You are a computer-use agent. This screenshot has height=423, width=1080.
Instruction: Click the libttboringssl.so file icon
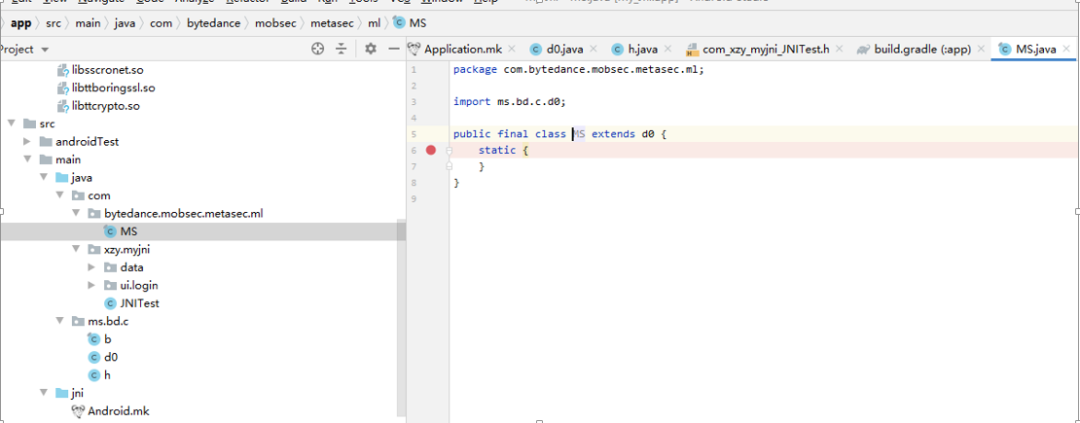coord(62,88)
